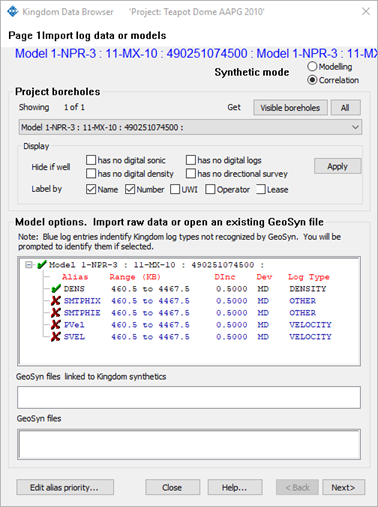This screenshot has height=507, width=378.
Task: Select the DENS log alias
Action: coord(74,289)
